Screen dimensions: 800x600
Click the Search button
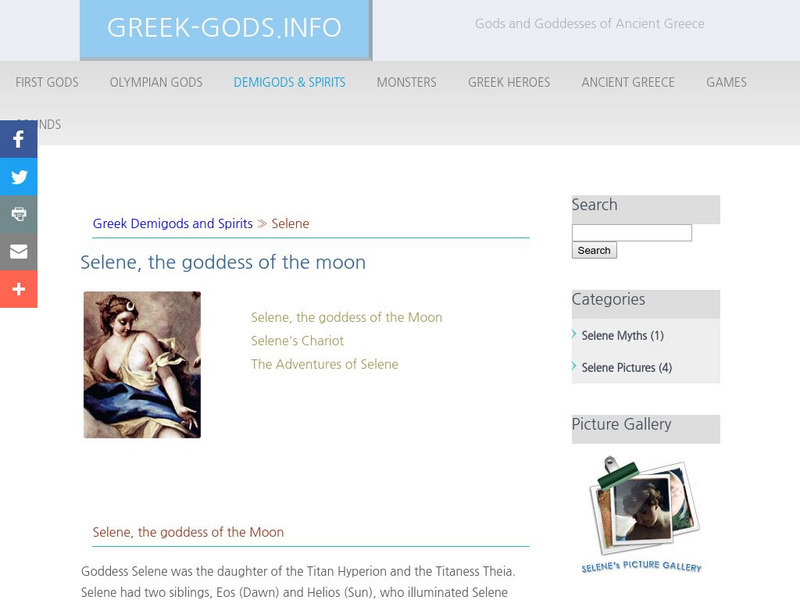coord(594,251)
